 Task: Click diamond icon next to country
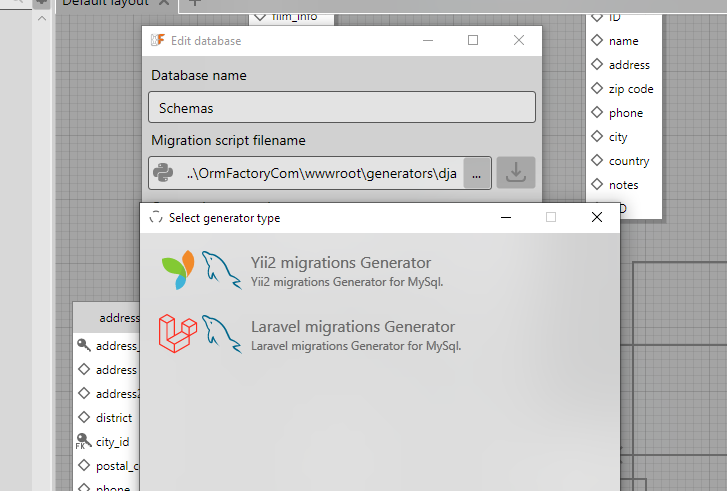click(x=597, y=160)
